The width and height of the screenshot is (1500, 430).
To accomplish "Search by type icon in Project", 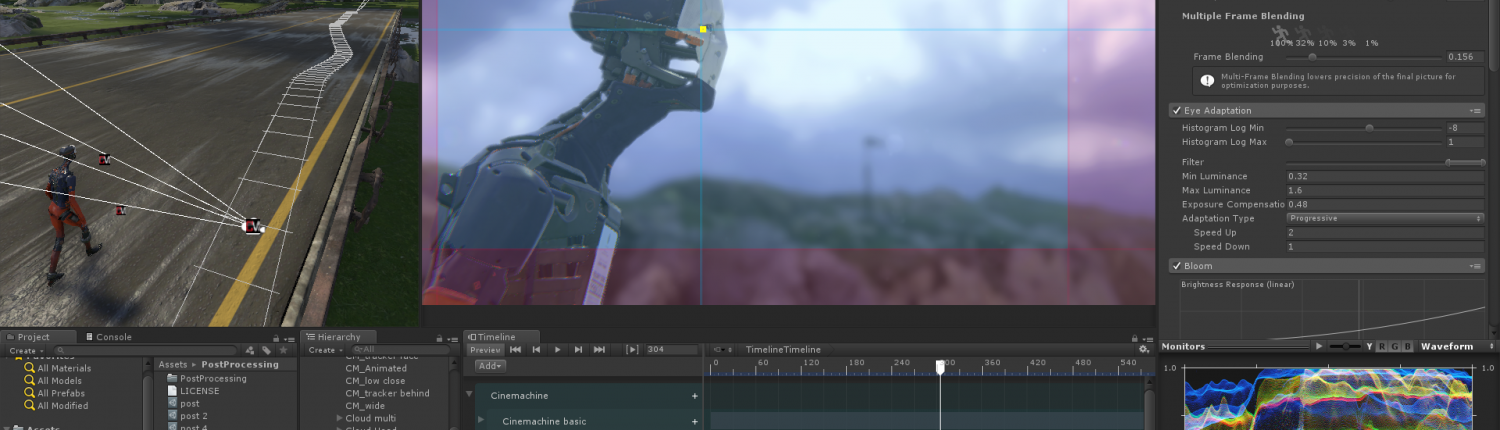I will pyautogui.click(x=251, y=351).
